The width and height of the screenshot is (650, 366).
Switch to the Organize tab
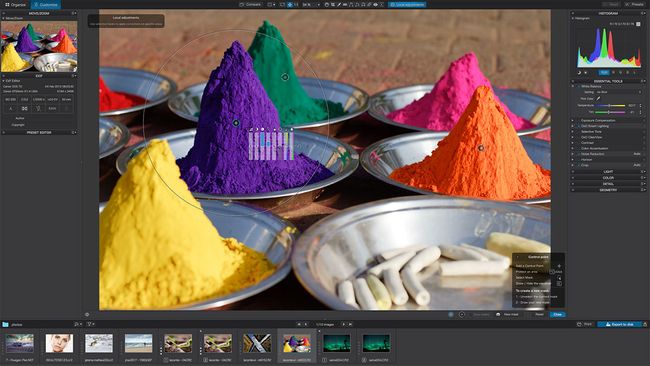[x=15, y=5]
